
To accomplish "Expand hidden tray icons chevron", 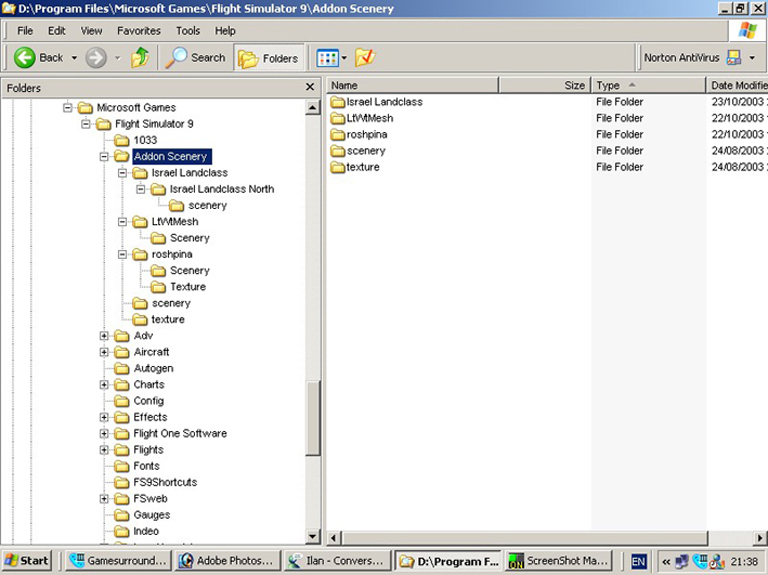I will coord(666,561).
